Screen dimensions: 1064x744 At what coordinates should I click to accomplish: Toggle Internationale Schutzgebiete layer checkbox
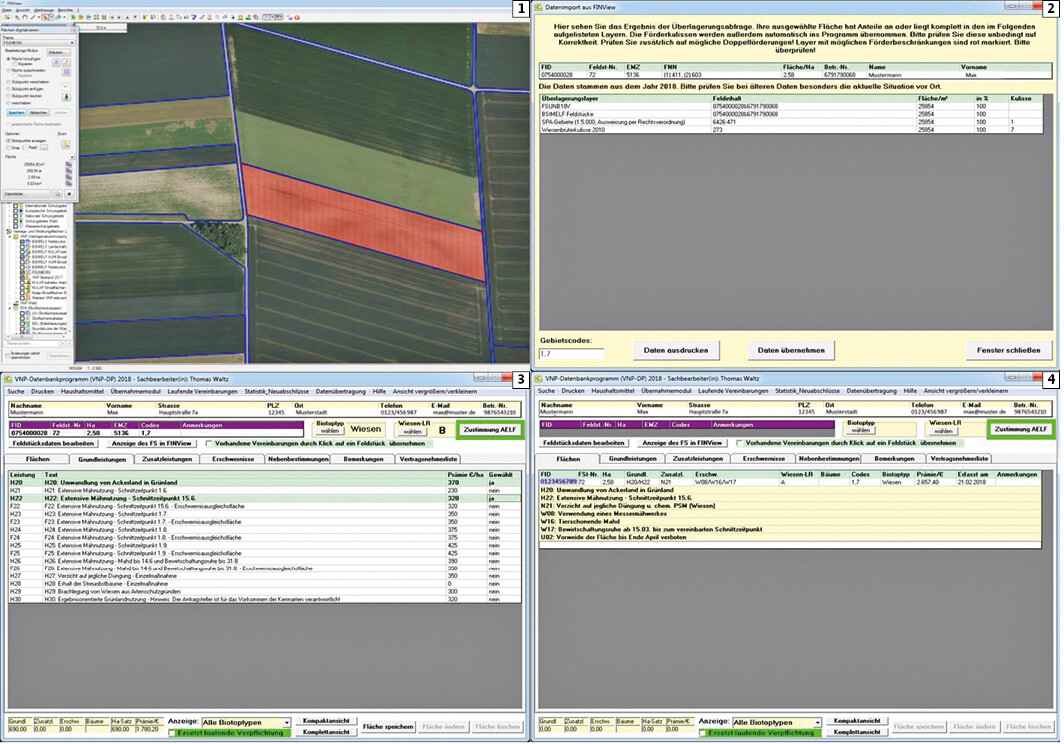tap(16, 206)
